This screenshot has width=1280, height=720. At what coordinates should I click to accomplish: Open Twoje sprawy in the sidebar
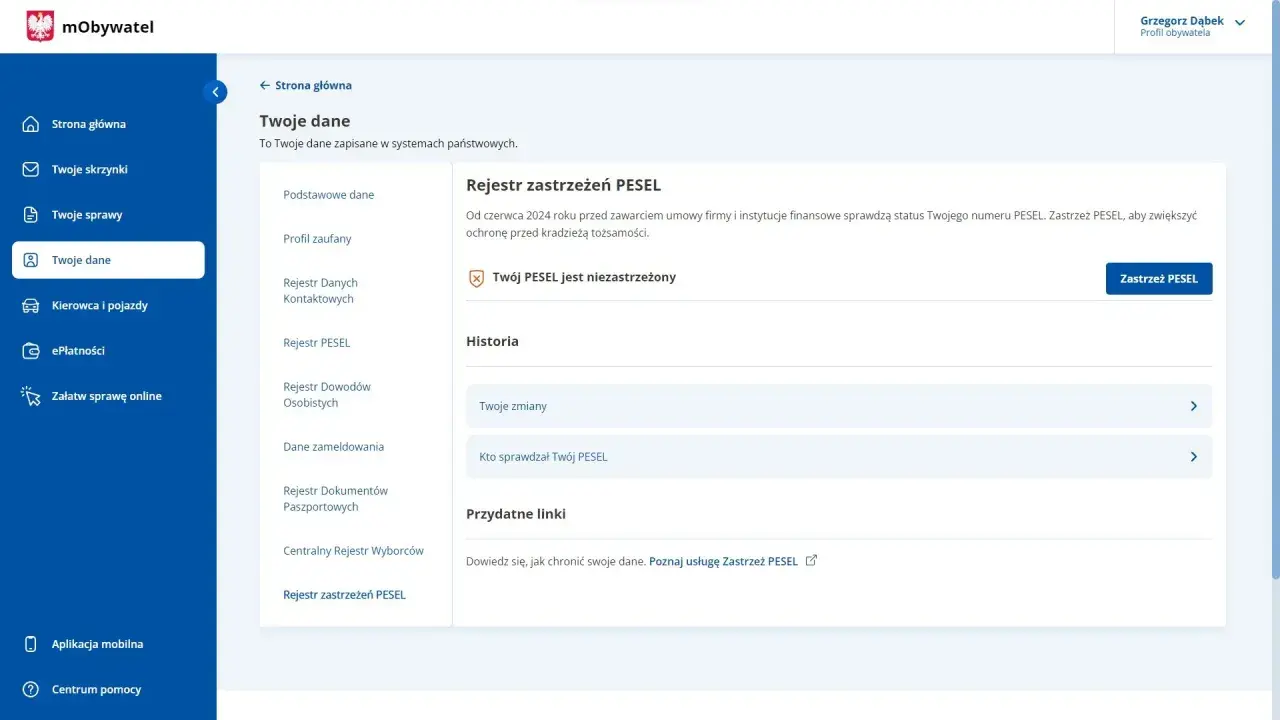point(108,215)
